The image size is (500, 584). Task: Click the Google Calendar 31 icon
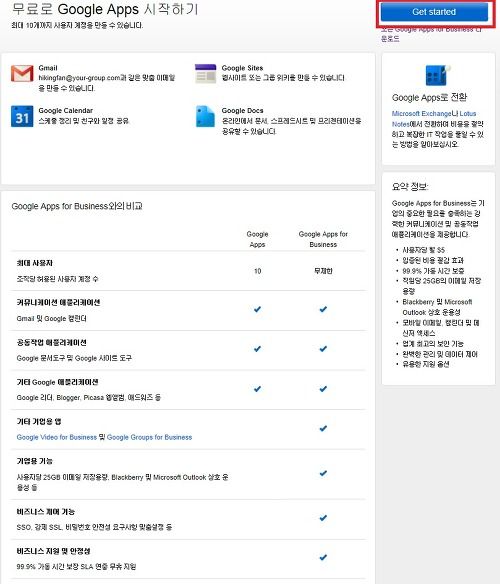pyautogui.click(x=22, y=116)
